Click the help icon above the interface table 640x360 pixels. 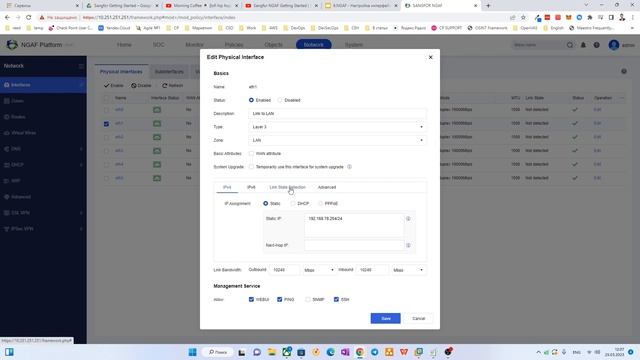[x=624, y=71]
